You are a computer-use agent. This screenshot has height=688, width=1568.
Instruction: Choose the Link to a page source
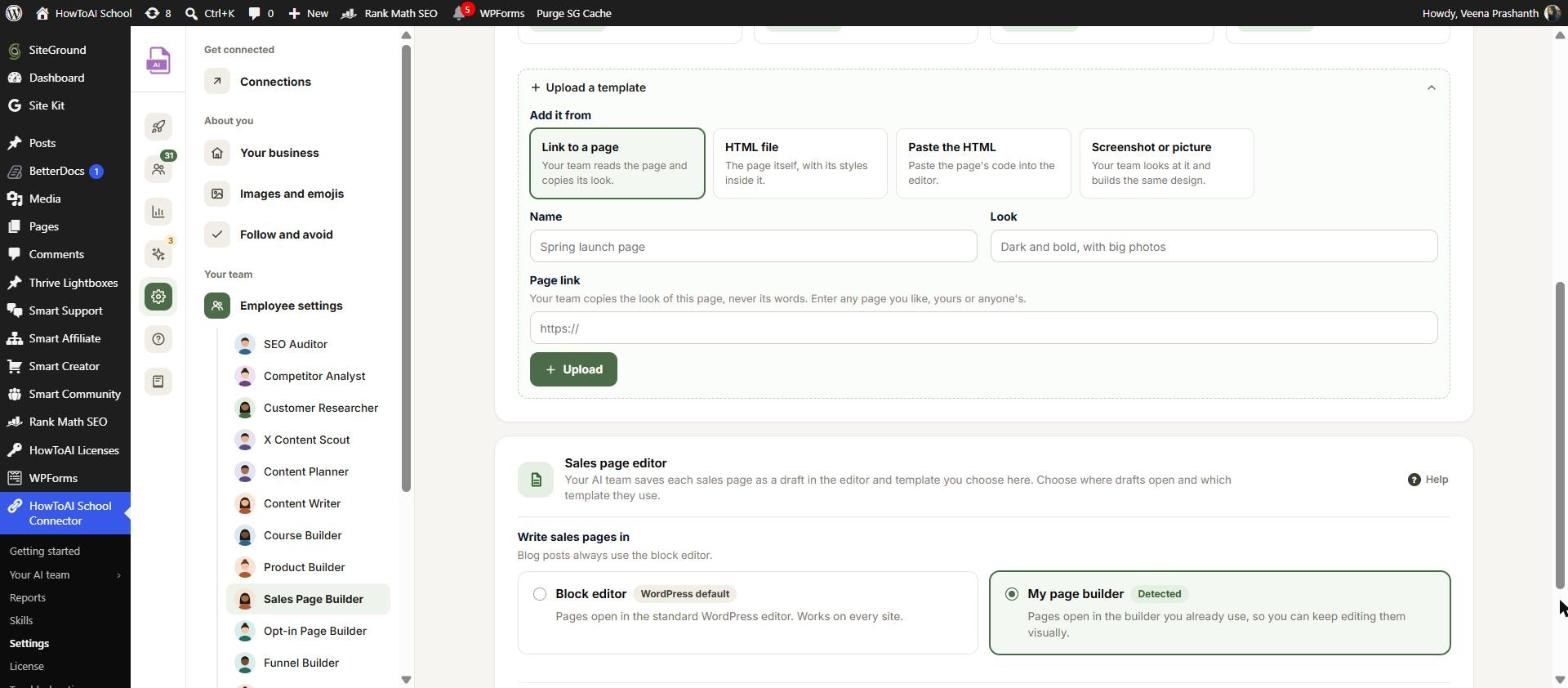pos(617,163)
